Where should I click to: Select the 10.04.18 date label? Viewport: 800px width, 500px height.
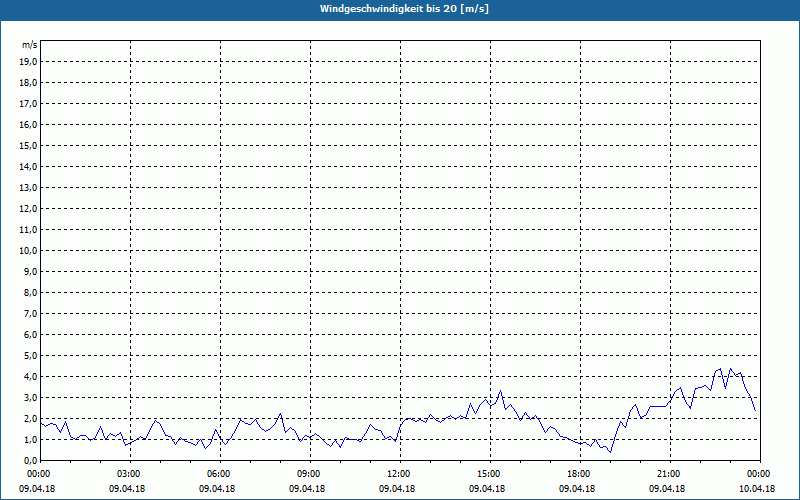pos(757,489)
